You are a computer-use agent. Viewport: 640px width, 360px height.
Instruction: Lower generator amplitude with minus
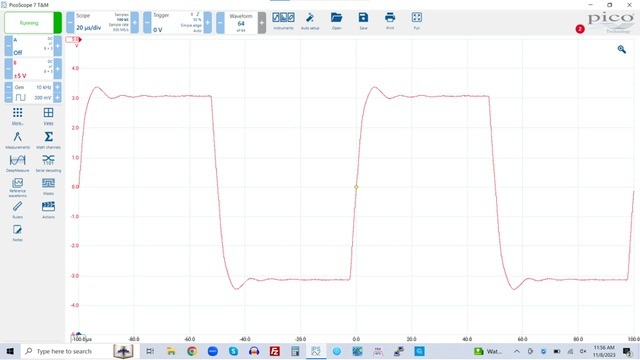point(8,98)
